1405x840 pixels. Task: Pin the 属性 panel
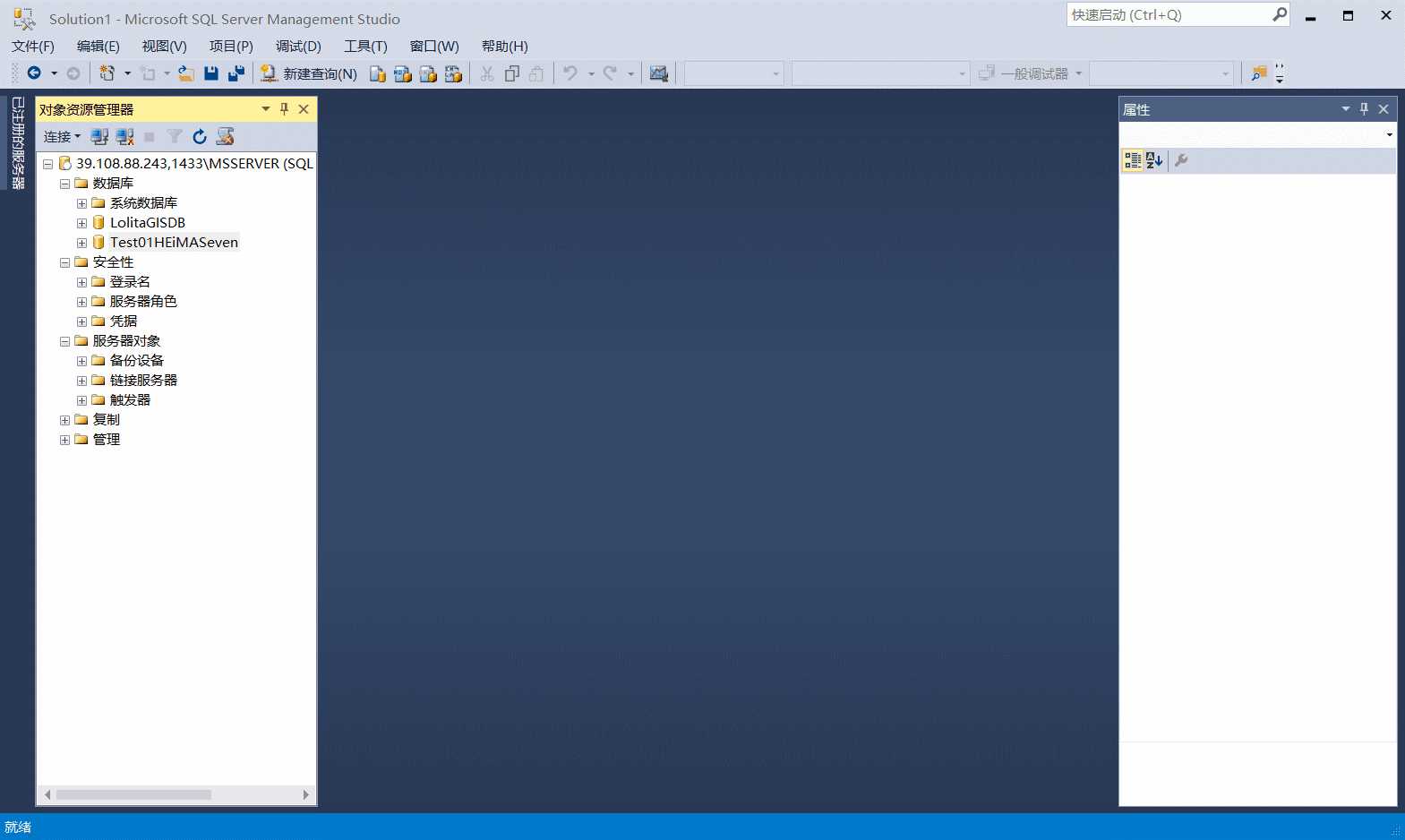(1365, 109)
